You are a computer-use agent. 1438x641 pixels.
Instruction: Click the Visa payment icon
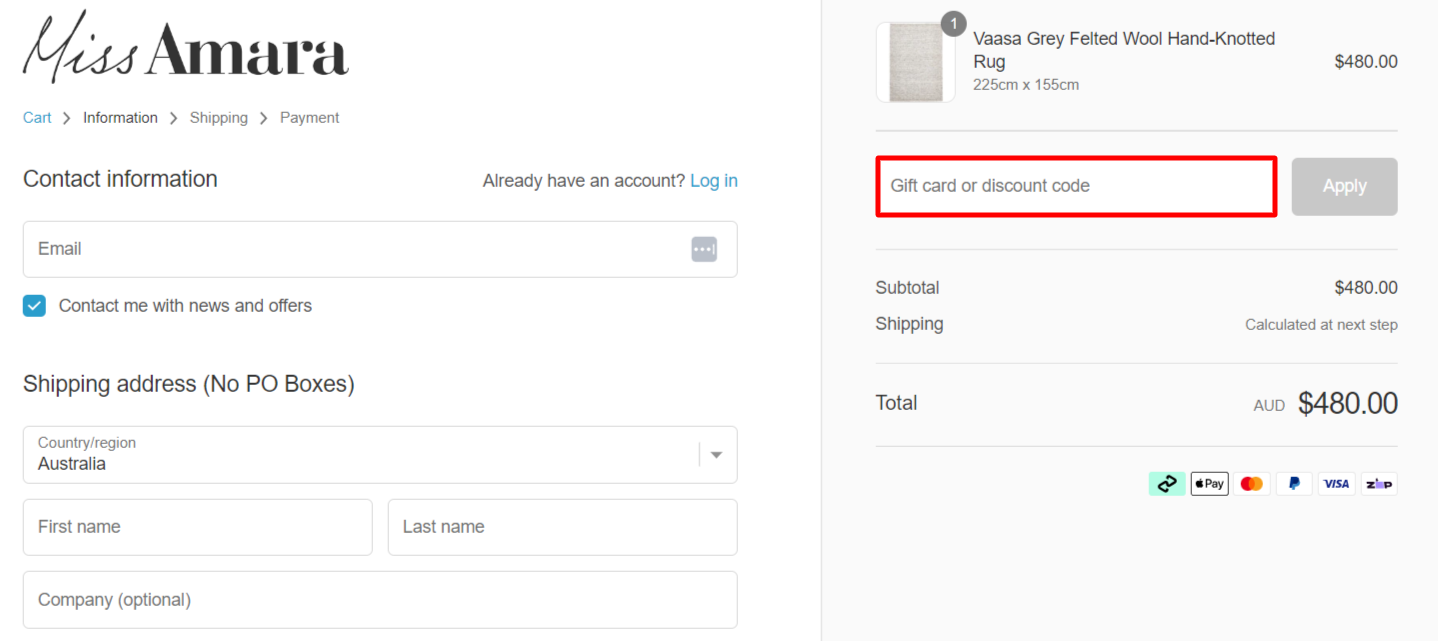point(1336,483)
